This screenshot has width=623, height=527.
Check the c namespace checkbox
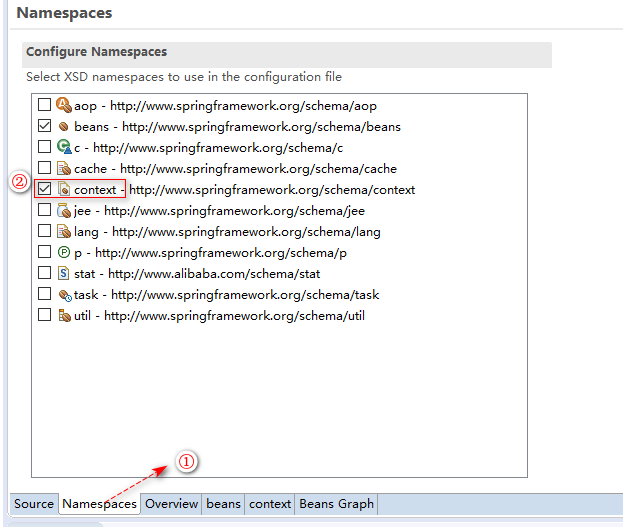click(x=44, y=147)
